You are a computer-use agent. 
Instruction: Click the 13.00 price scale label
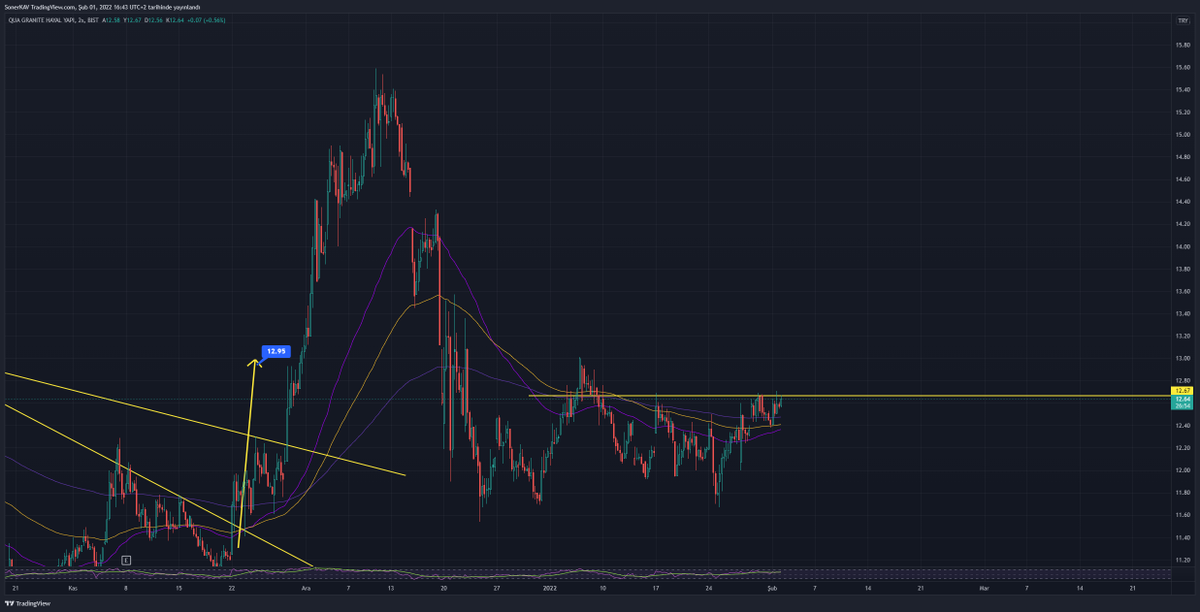(1182, 358)
